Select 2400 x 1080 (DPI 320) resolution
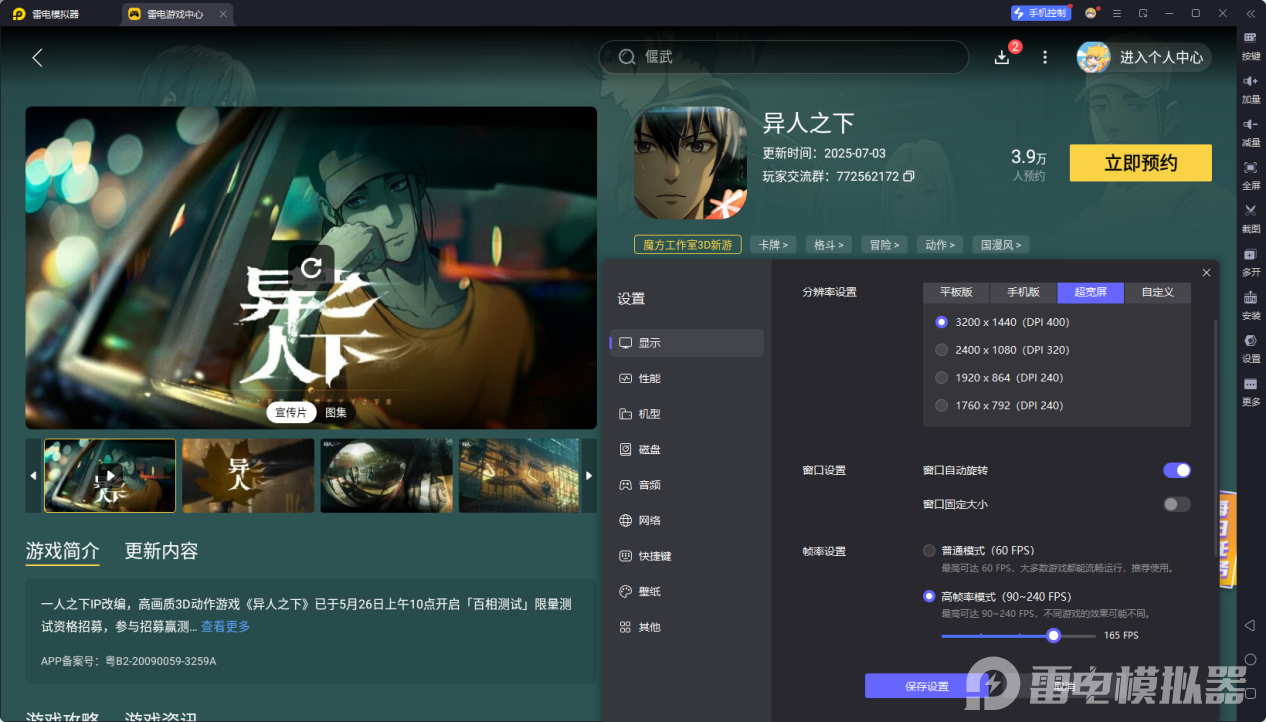 tap(1002, 350)
